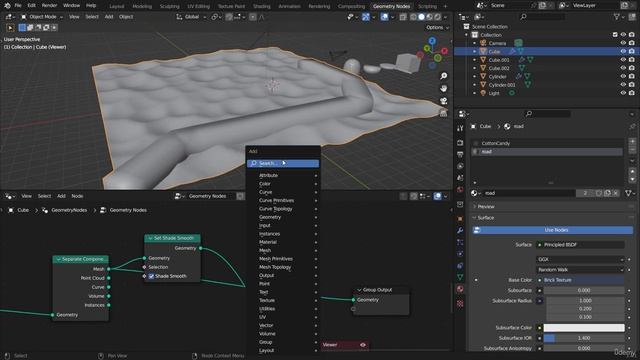Viewport: 640px width, 360px height.
Task: Click the Camera object icon in outliner
Action: coord(483,43)
